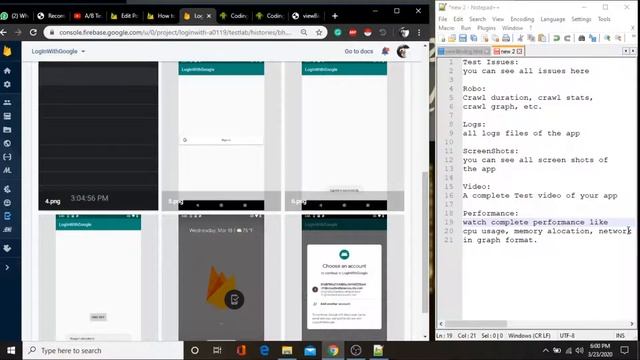Close the active Firebase Chrome tab
The height and width of the screenshot is (360, 640).
[x=209, y=16]
